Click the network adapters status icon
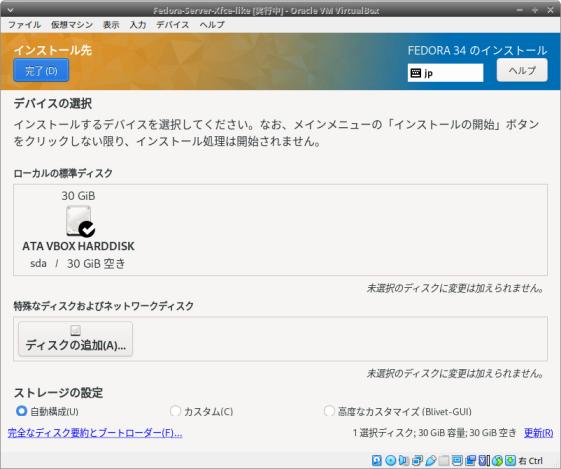This screenshot has height=469, width=561. coord(417,460)
